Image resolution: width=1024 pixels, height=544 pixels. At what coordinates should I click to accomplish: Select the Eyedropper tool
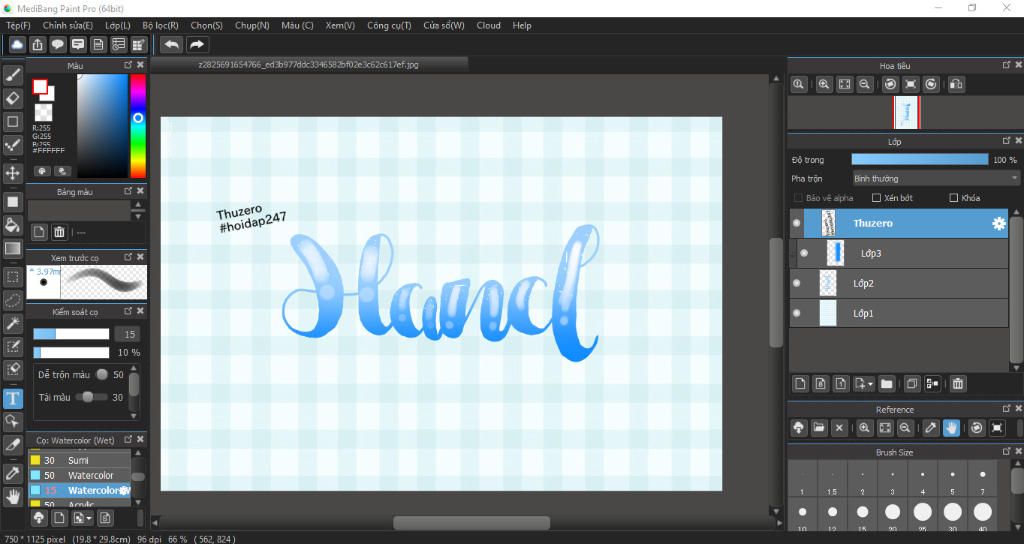coord(12,473)
